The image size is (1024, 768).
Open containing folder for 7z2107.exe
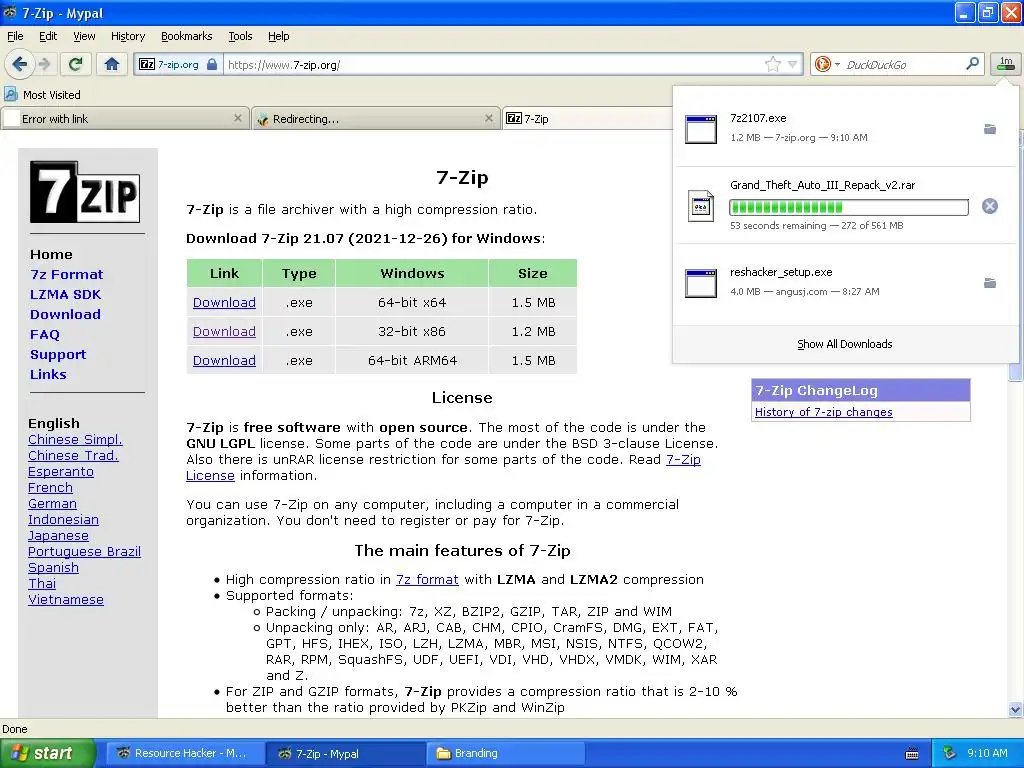pyautogui.click(x=990, y=129)
